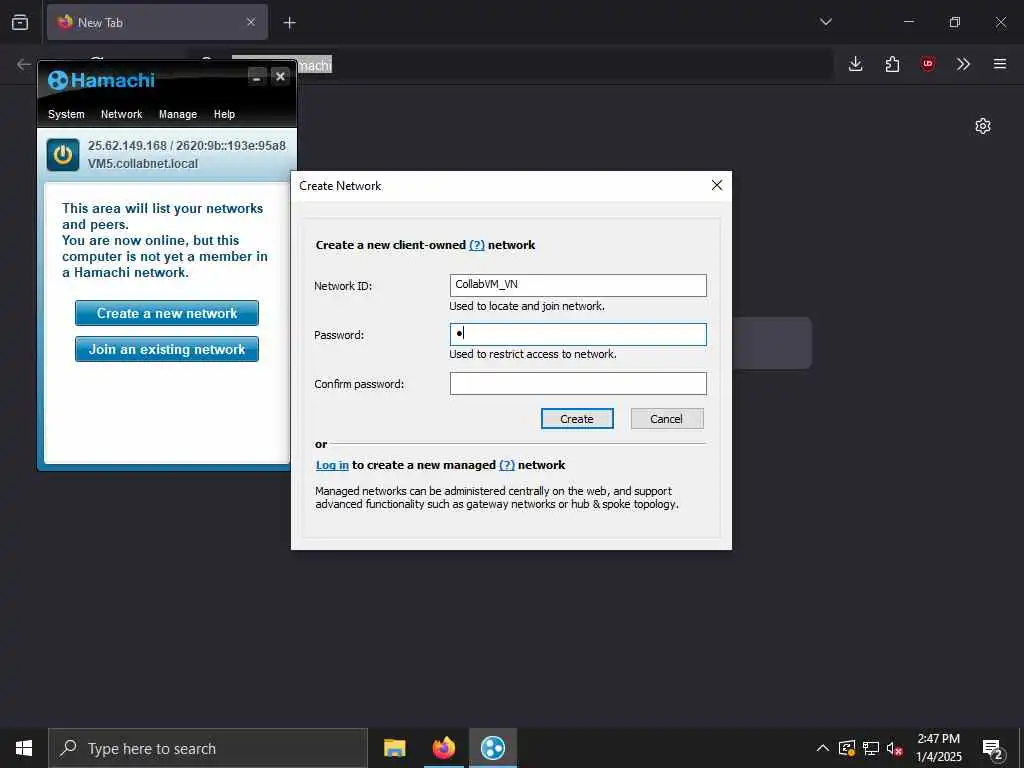Viewport: 1024px width, 768px height.
Task: Show hidden system tray icons
Action: (x=823, y=748)
